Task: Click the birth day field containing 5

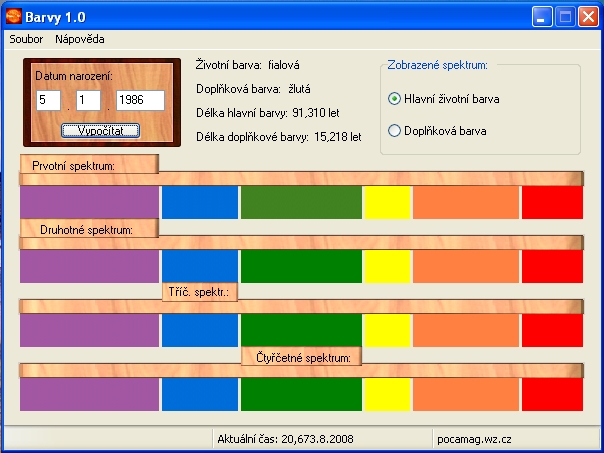Action: [x=47, y=101]
